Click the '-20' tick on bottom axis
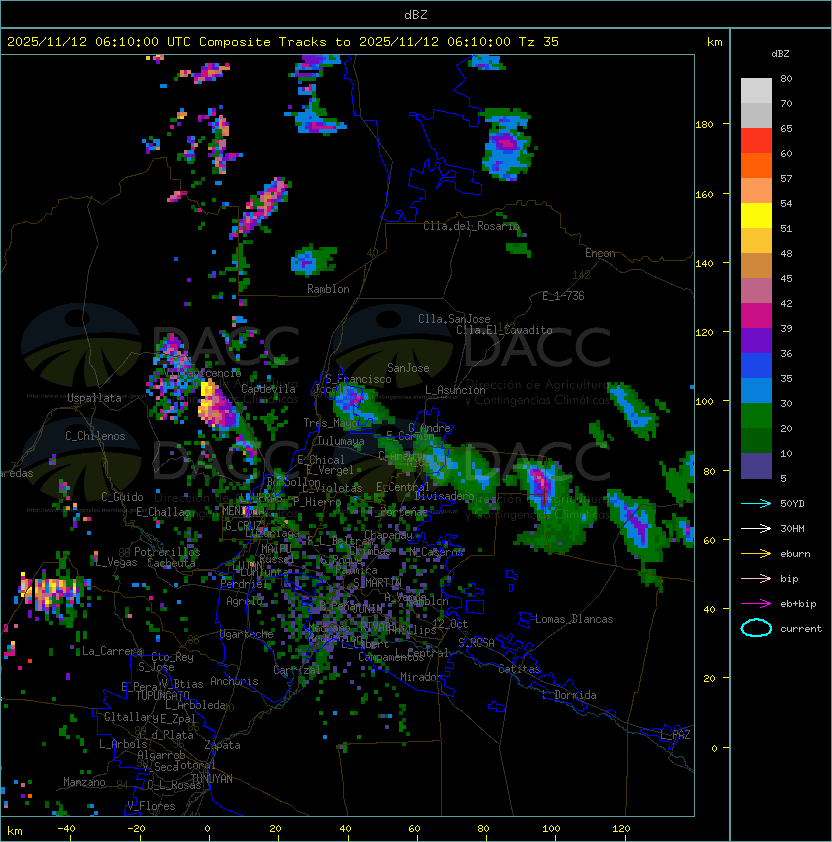The height and width of the screenshot is (842, 832). pos(135,829)
